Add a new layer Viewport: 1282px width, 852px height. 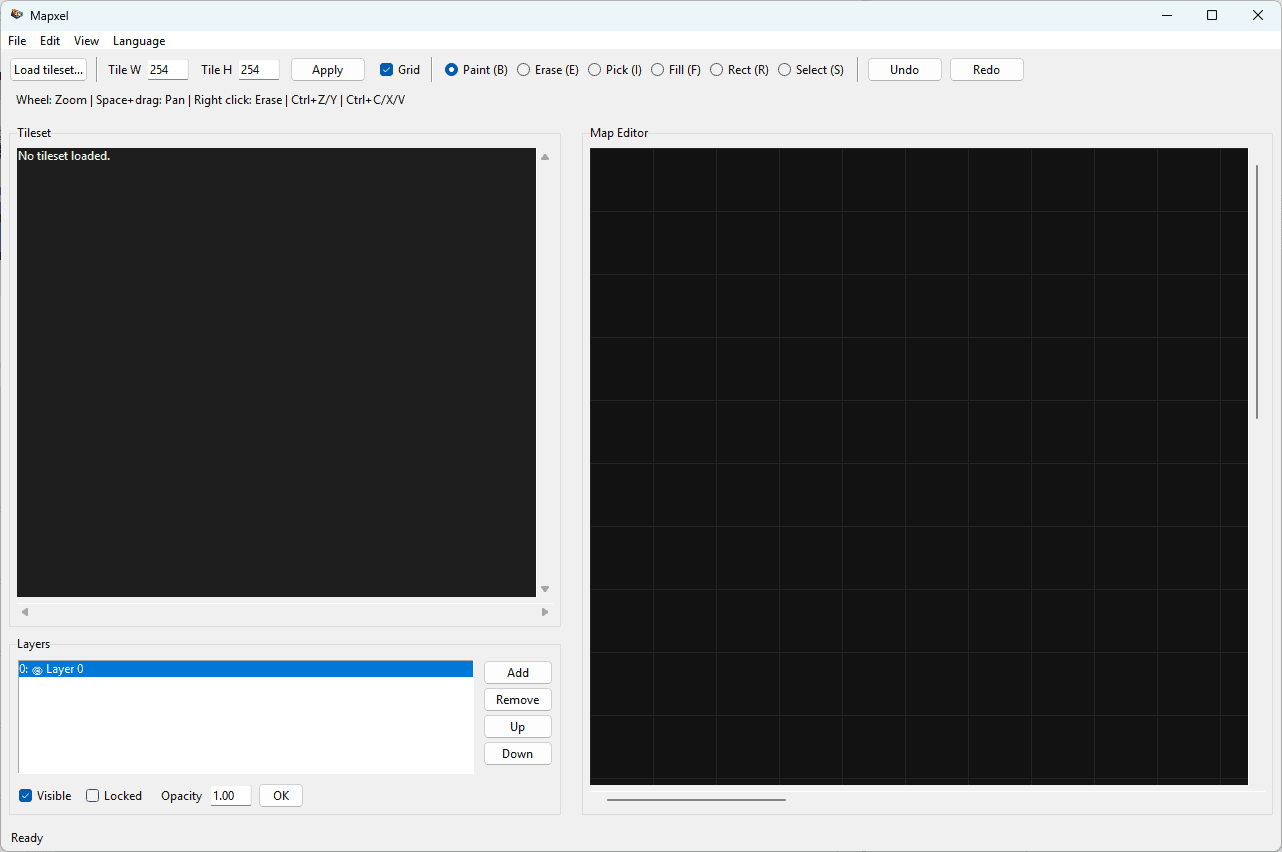pyautogui.click(x=517, y=672)
